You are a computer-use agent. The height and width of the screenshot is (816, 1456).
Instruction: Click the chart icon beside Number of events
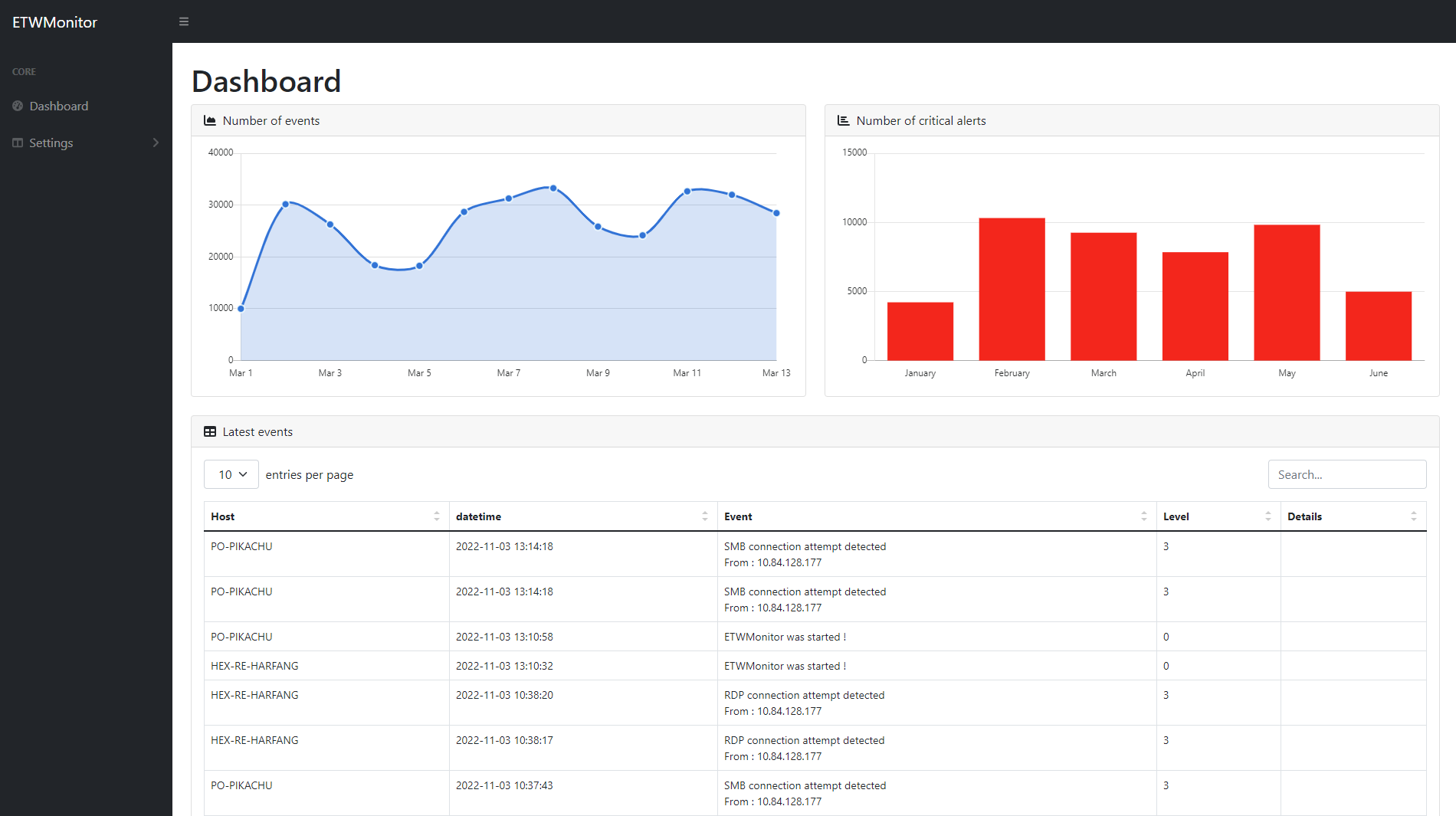(209, 120)
